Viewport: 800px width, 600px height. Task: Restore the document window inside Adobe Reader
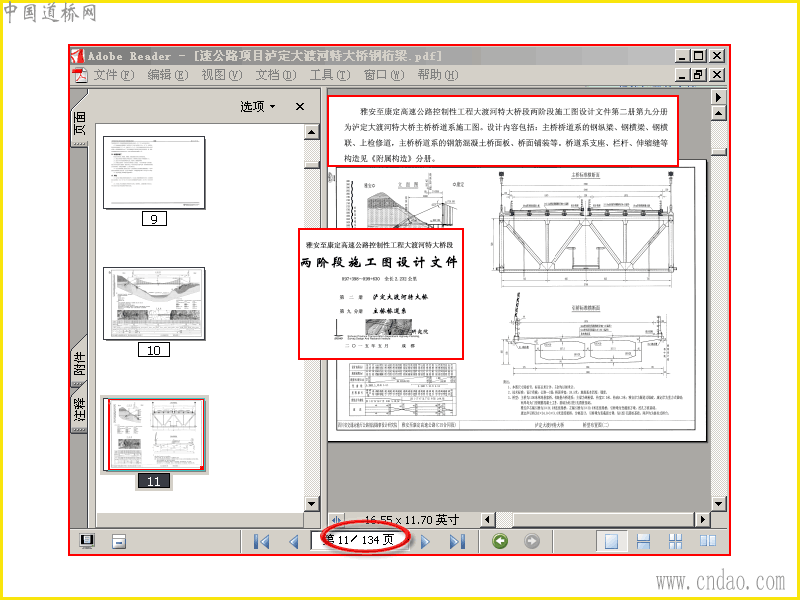697,75
